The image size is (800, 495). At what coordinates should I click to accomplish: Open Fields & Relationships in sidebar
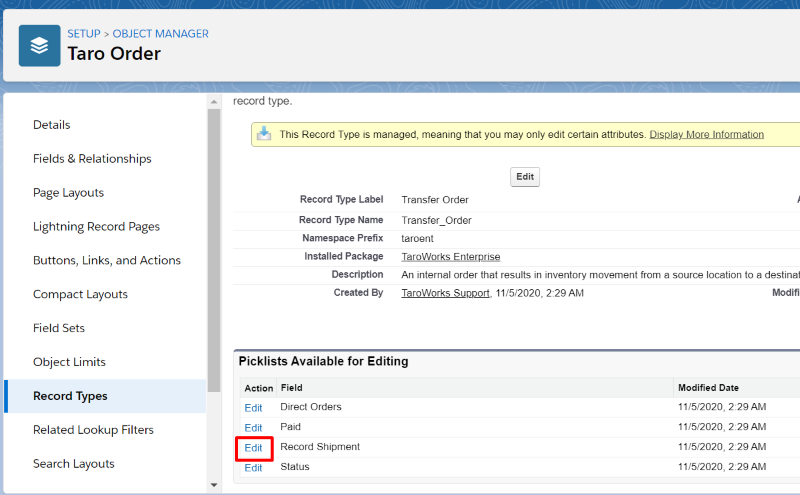[x=92, y=159]
